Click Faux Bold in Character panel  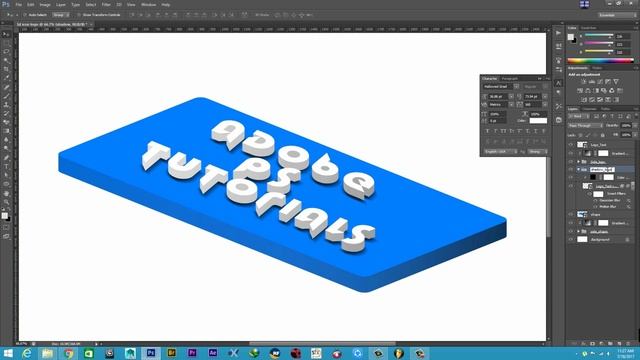tap(487, 131)
